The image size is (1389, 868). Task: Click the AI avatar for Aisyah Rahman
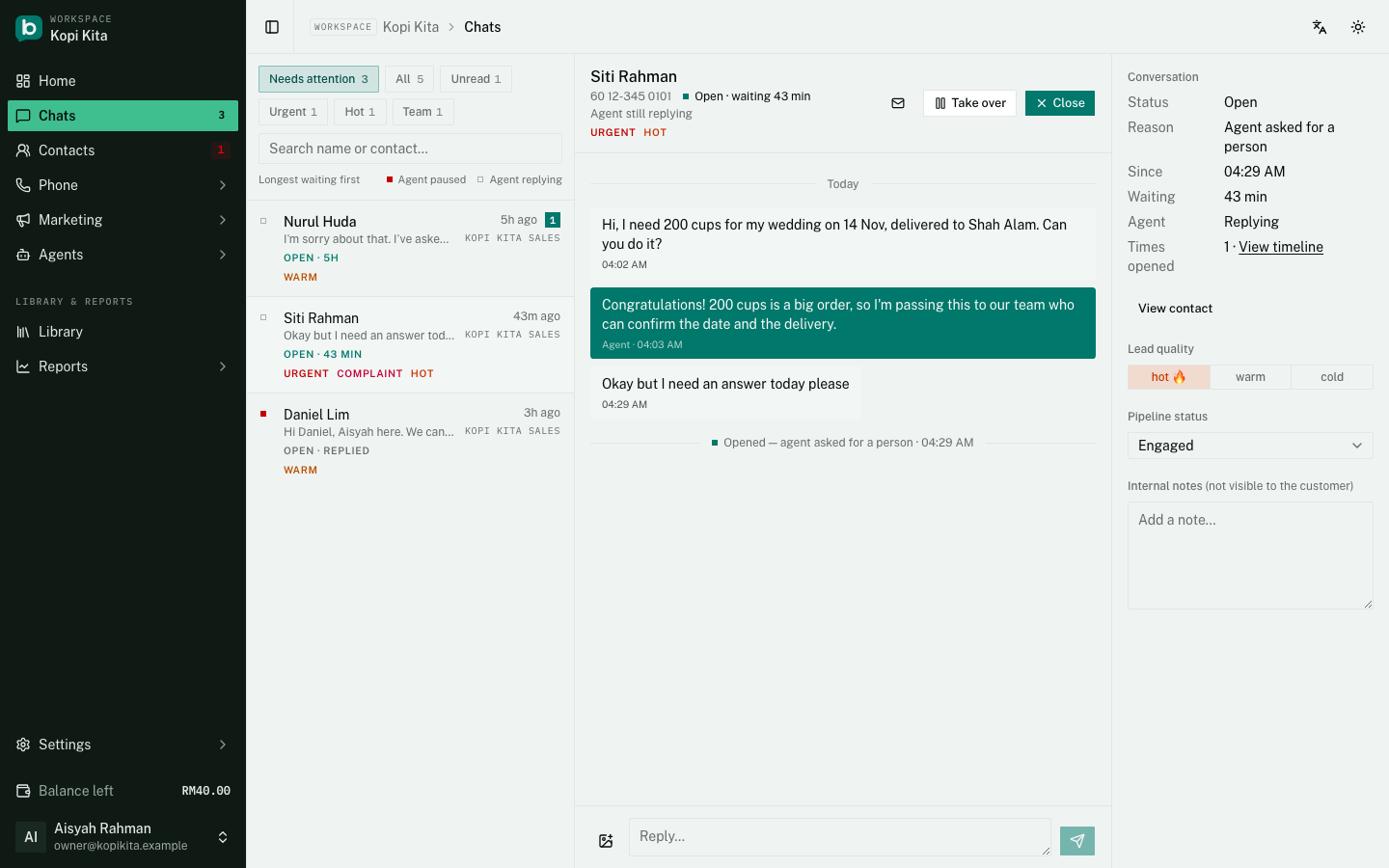(31, 837)
